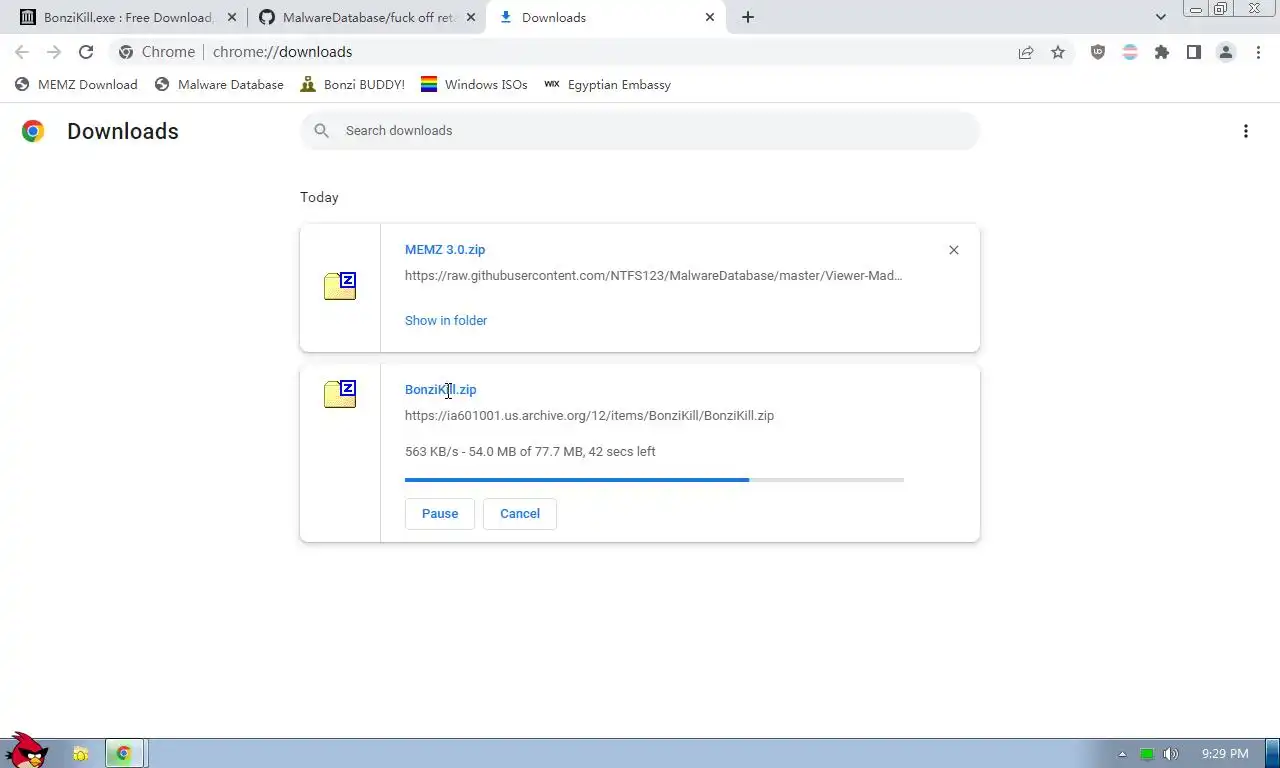Click the archive.org BonziKill source URL
Viewport: 1280px width, 768px height.
click(589, 416)
